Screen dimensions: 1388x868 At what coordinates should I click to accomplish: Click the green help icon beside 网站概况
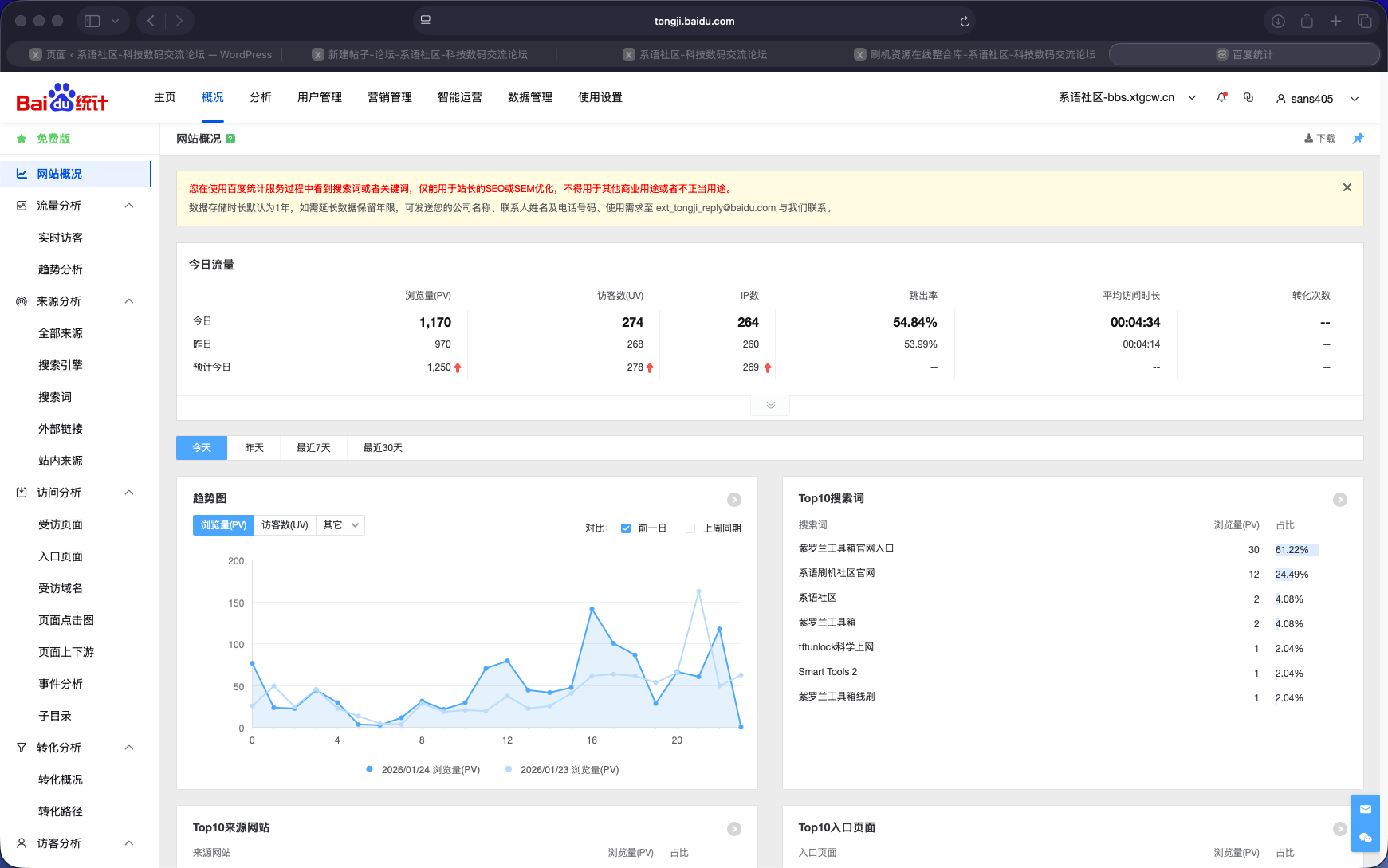pyautogui.click(x=230, y=139)
